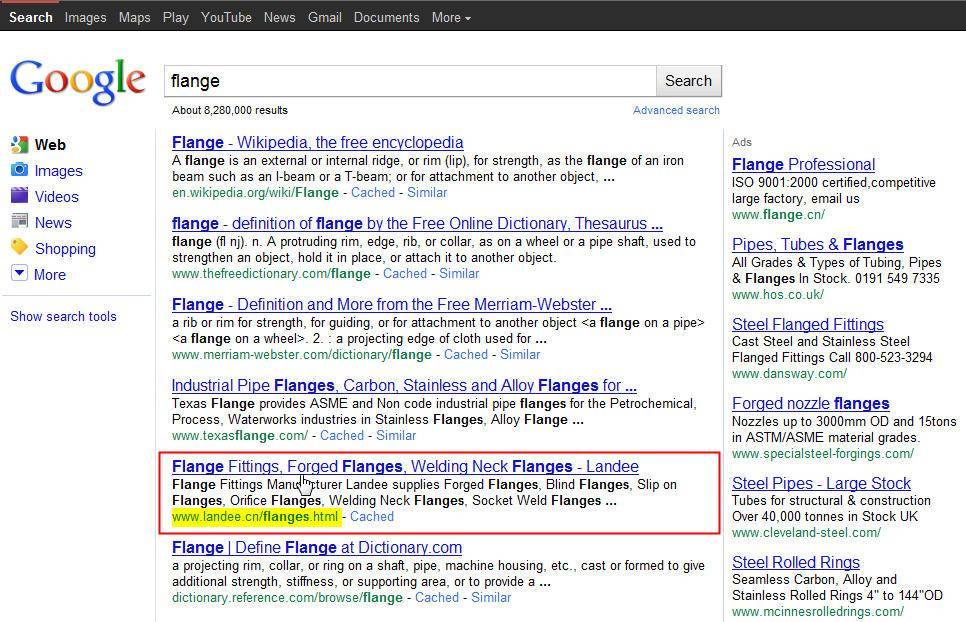Open Cached link for merriam-webster result
This screenshot has height=622, width=966.
[466, 354]
